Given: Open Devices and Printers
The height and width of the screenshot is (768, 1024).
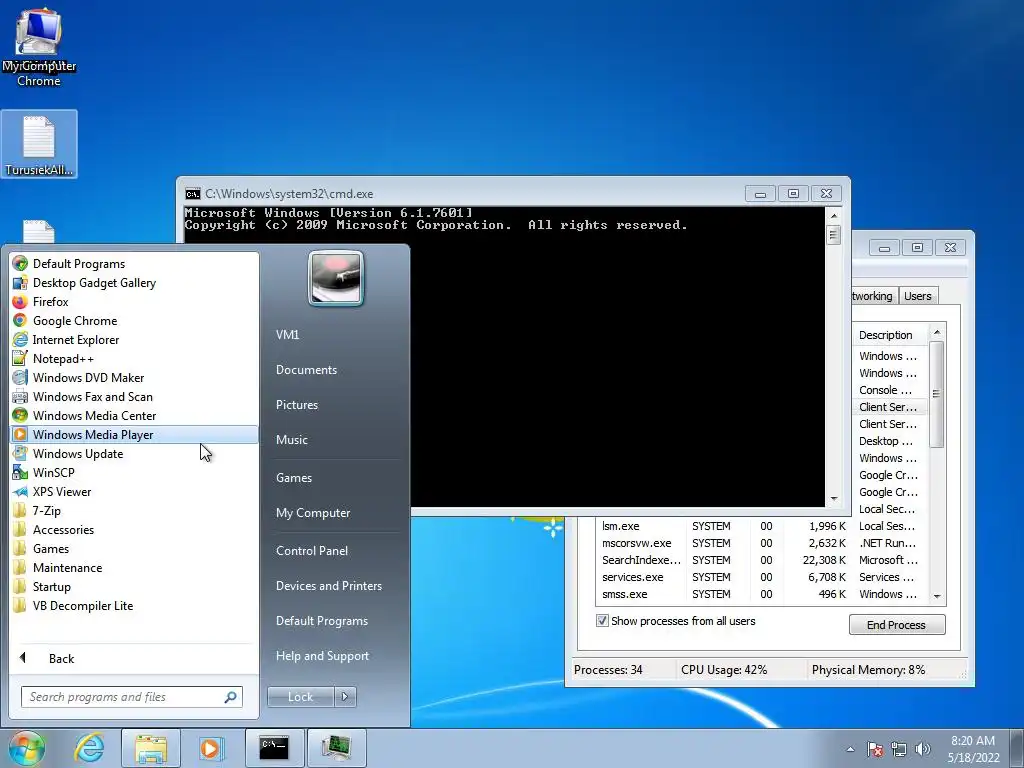Looking at the screenshot, I should coord(328,586).
